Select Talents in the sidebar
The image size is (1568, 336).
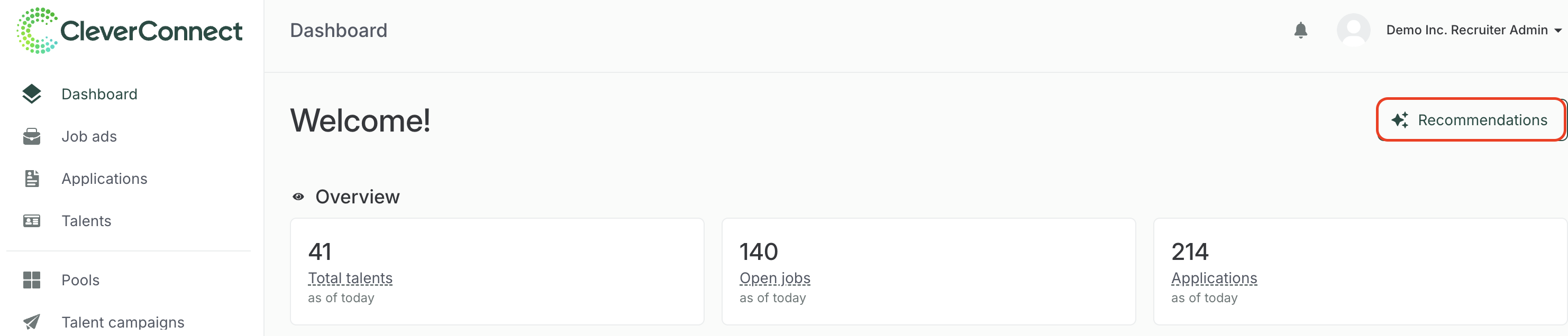(x=86, y=221)
